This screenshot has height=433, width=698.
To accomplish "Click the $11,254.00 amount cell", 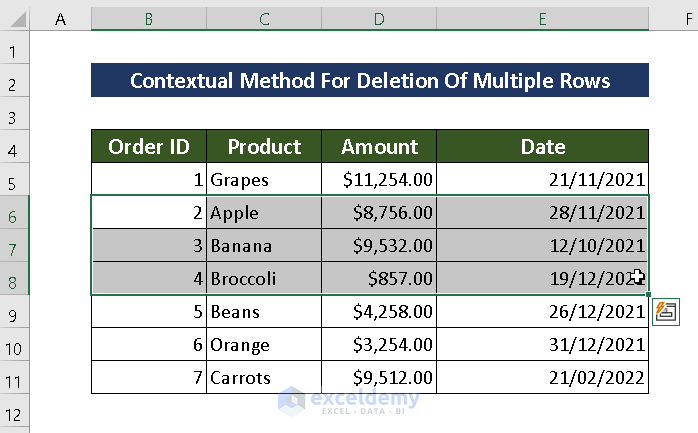I will point(379,179).
